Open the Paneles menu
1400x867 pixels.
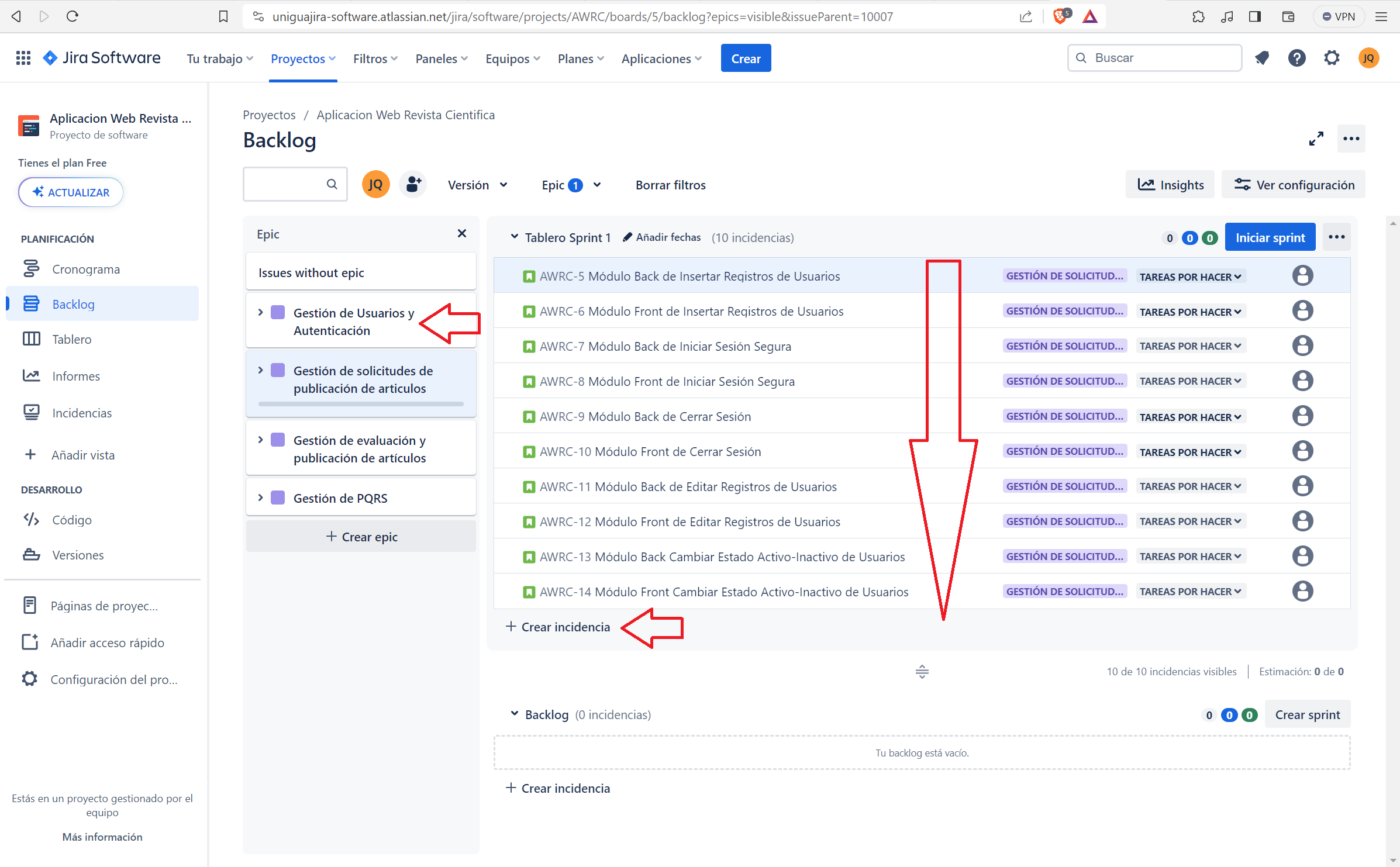442,58
